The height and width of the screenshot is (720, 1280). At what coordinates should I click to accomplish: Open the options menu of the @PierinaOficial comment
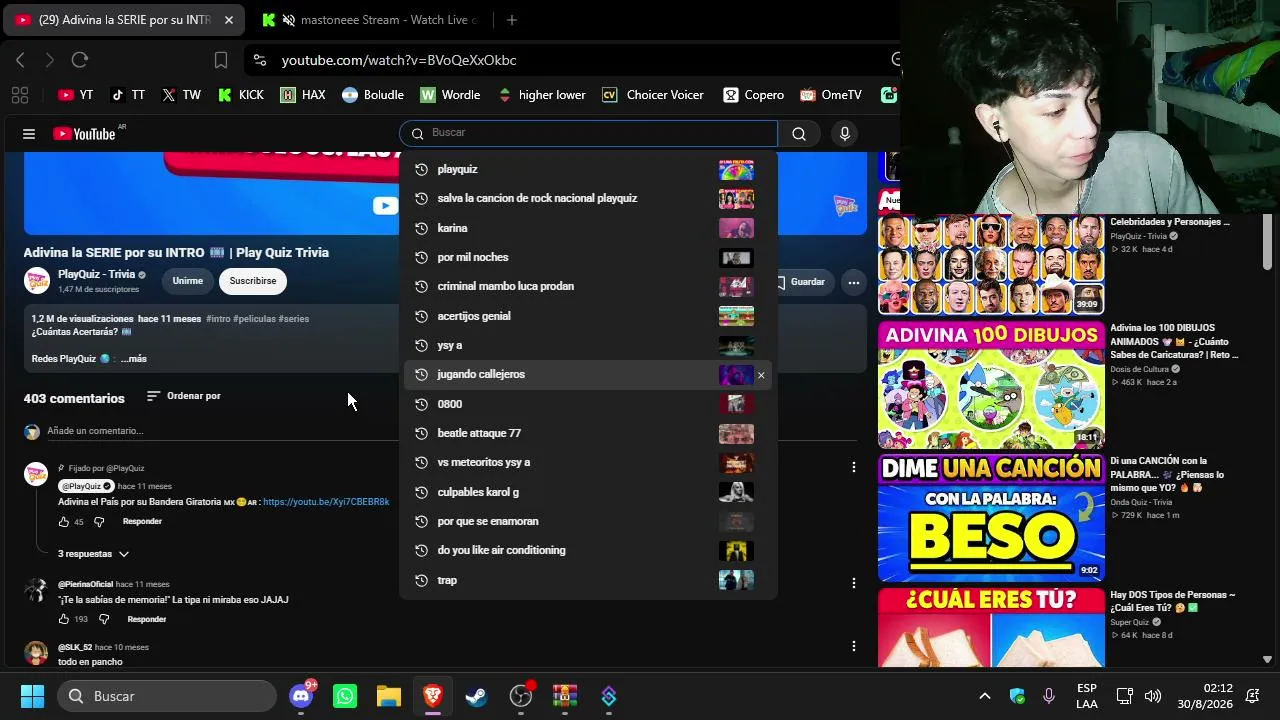853,583
